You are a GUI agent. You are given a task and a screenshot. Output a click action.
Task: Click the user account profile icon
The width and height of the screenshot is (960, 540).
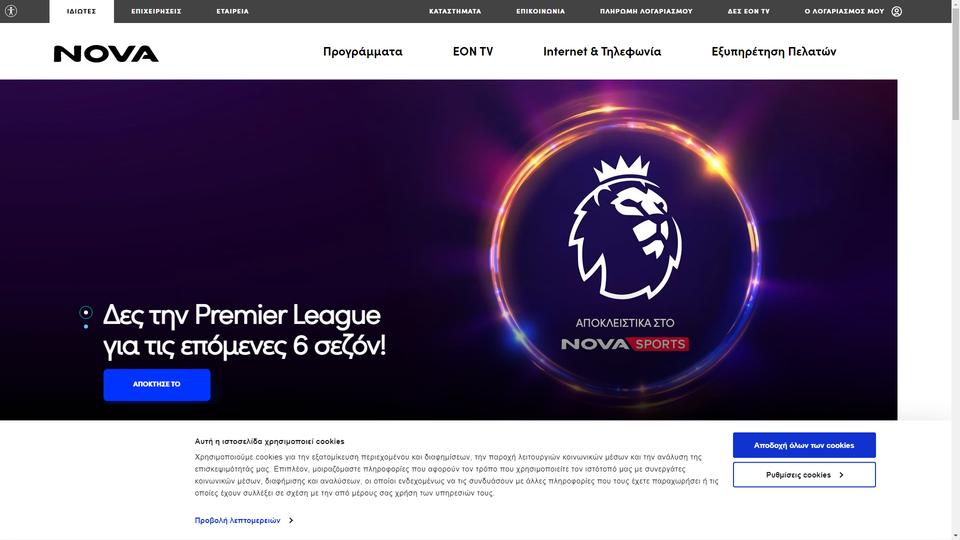click(x=896, y=11)
